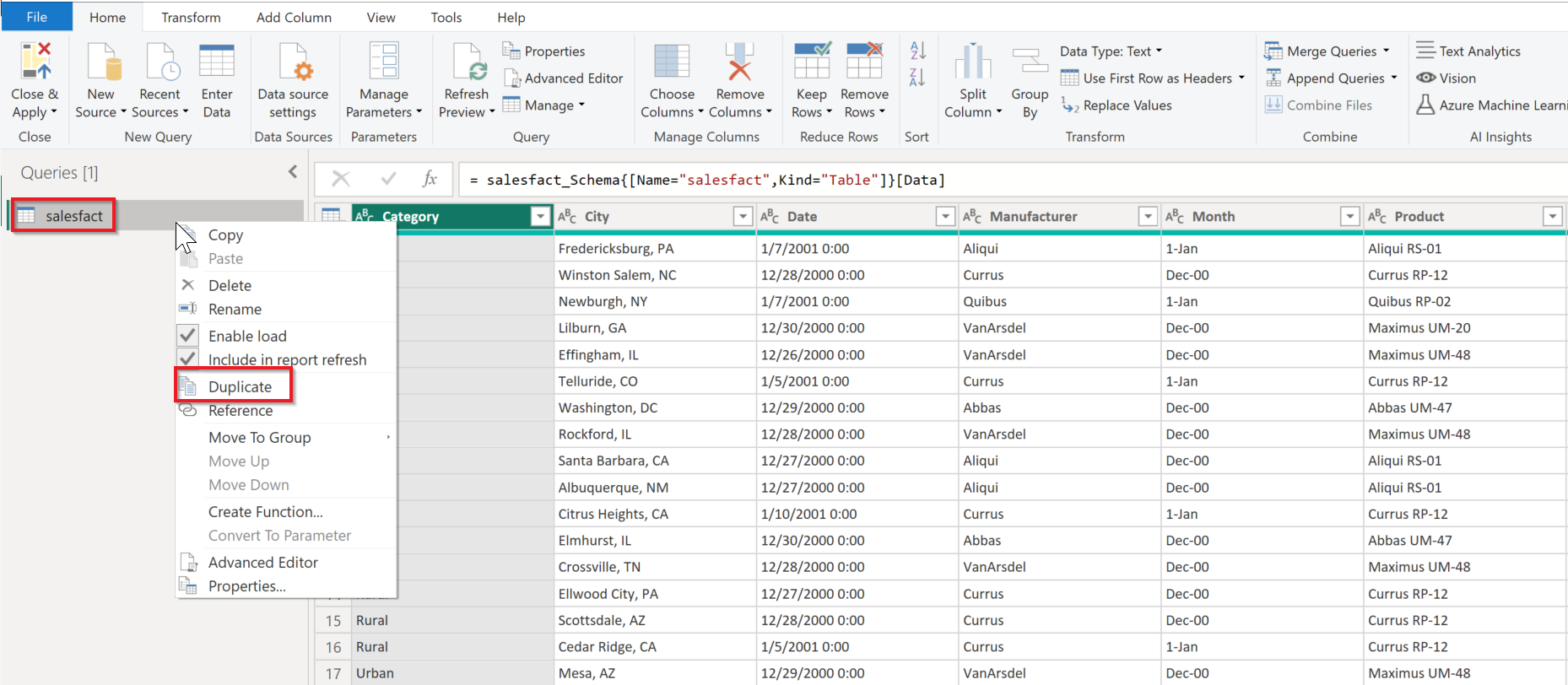The image size is (1568, 685).
Task: Select Duplicate from the context menu
Action: point(240,387)
